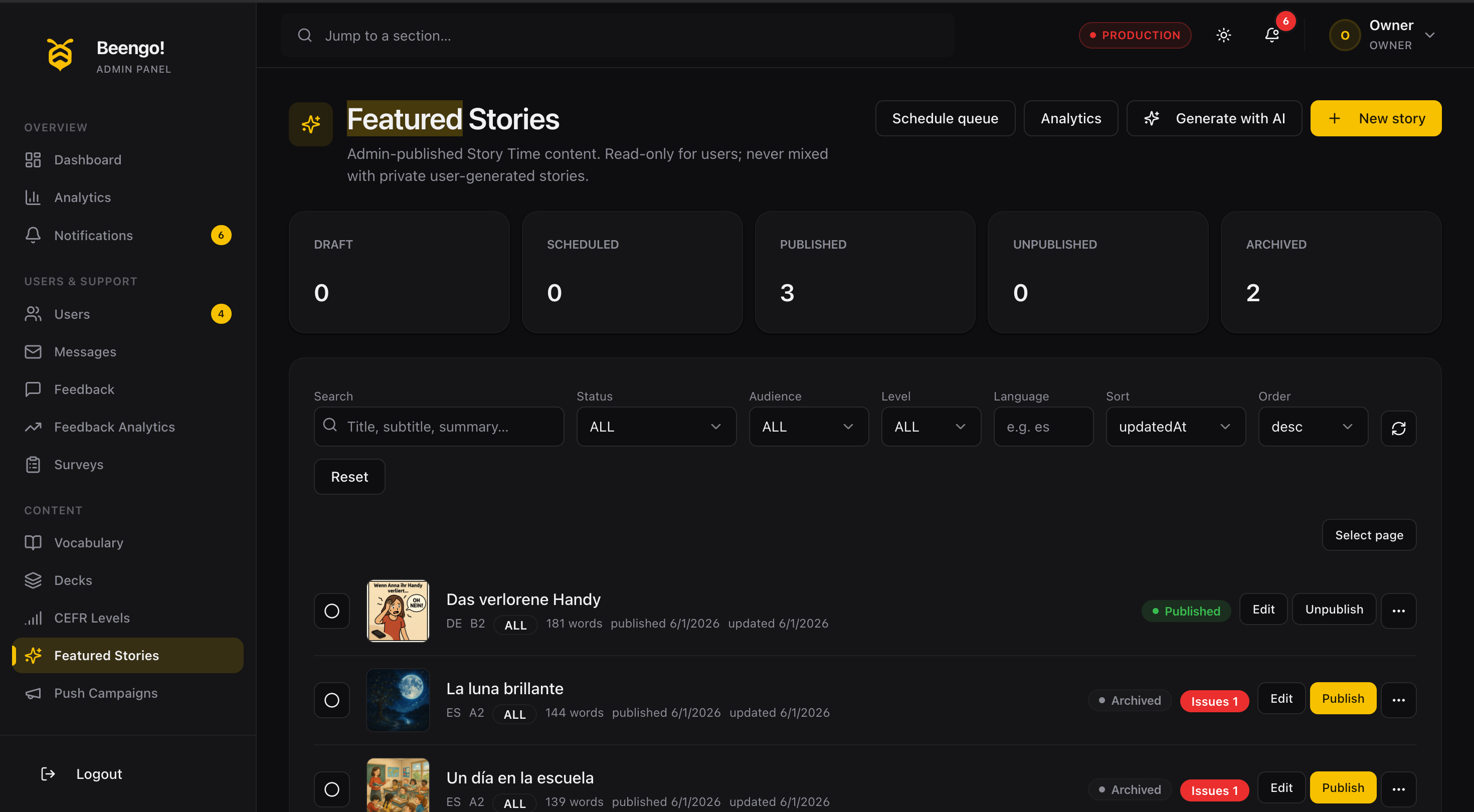Screen dimensions: 1474x812
Task: Click the Published stat card
Action: click(x=865, y=272)
